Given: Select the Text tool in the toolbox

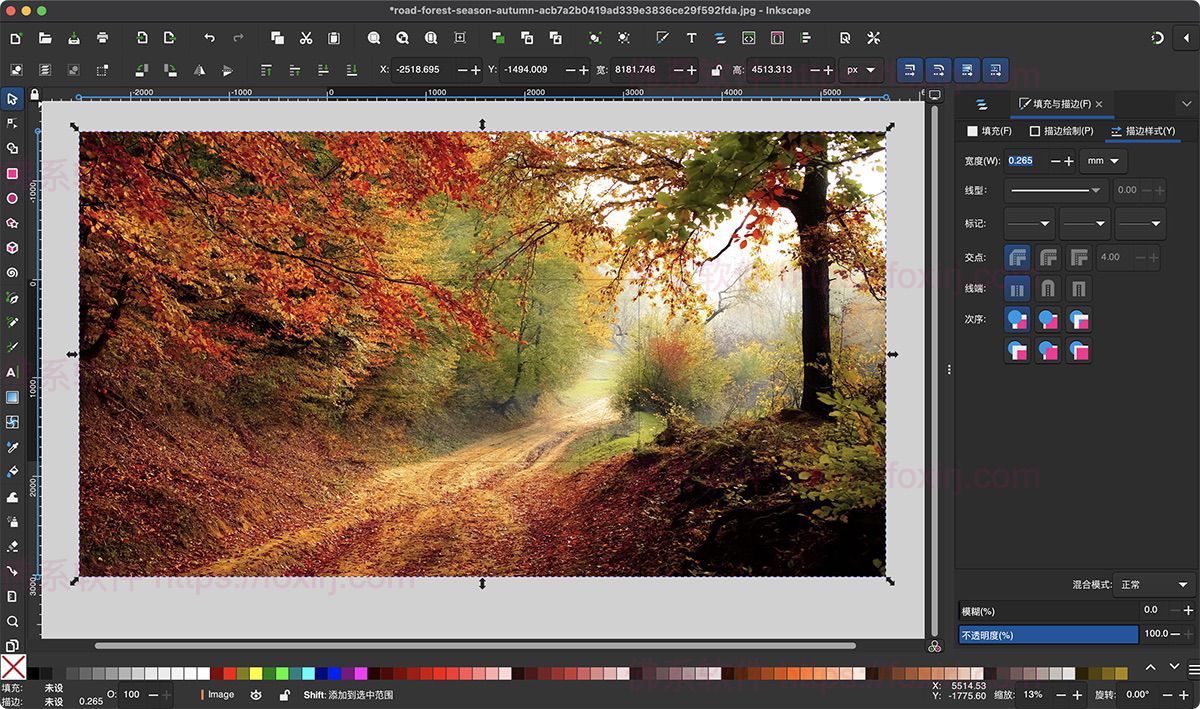Looking at the screenshot, I should (14, 372).
